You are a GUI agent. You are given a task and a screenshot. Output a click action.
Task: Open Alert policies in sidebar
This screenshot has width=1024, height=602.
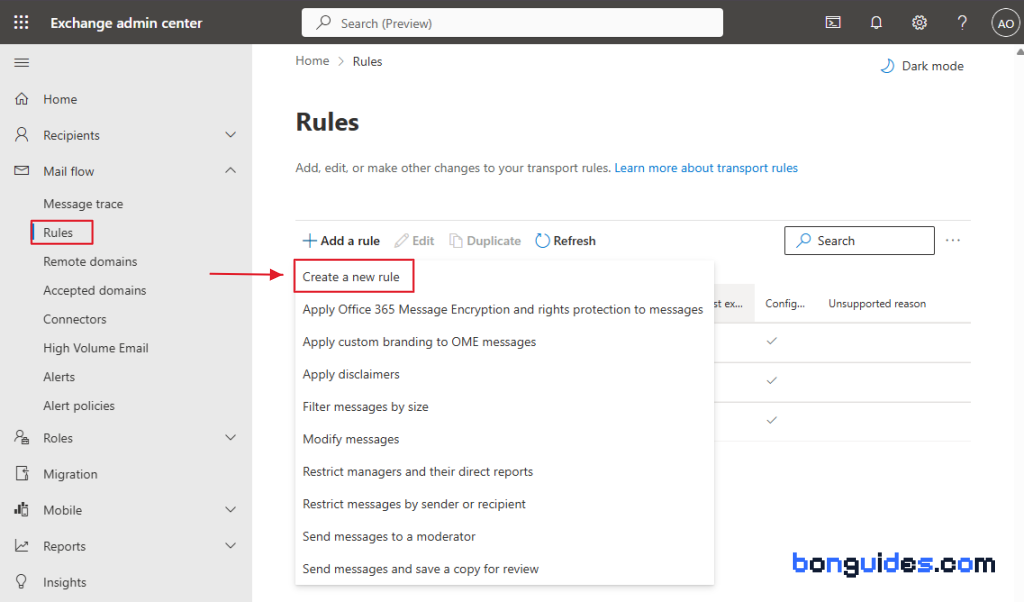pos(79,405)
